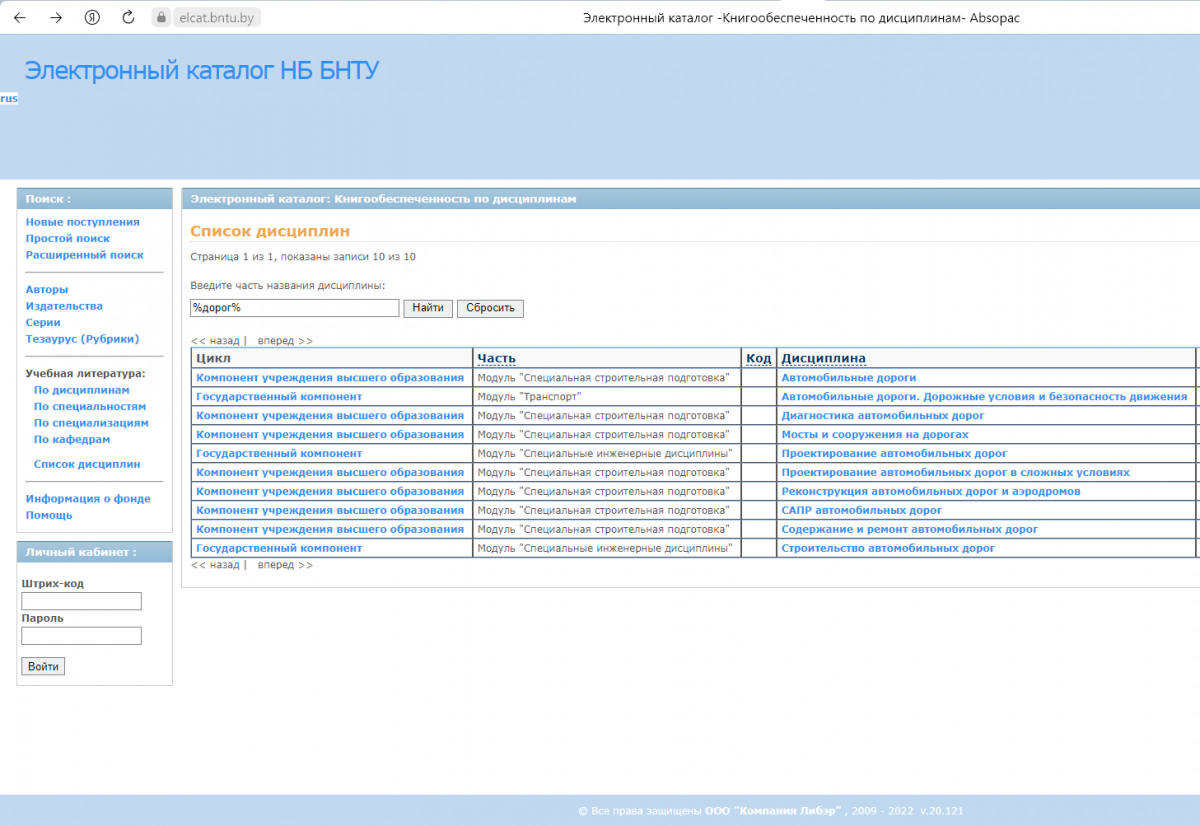Sort table by Цикл column header
The width and height of the screenshot is (1200, 826).
(213, 358)
